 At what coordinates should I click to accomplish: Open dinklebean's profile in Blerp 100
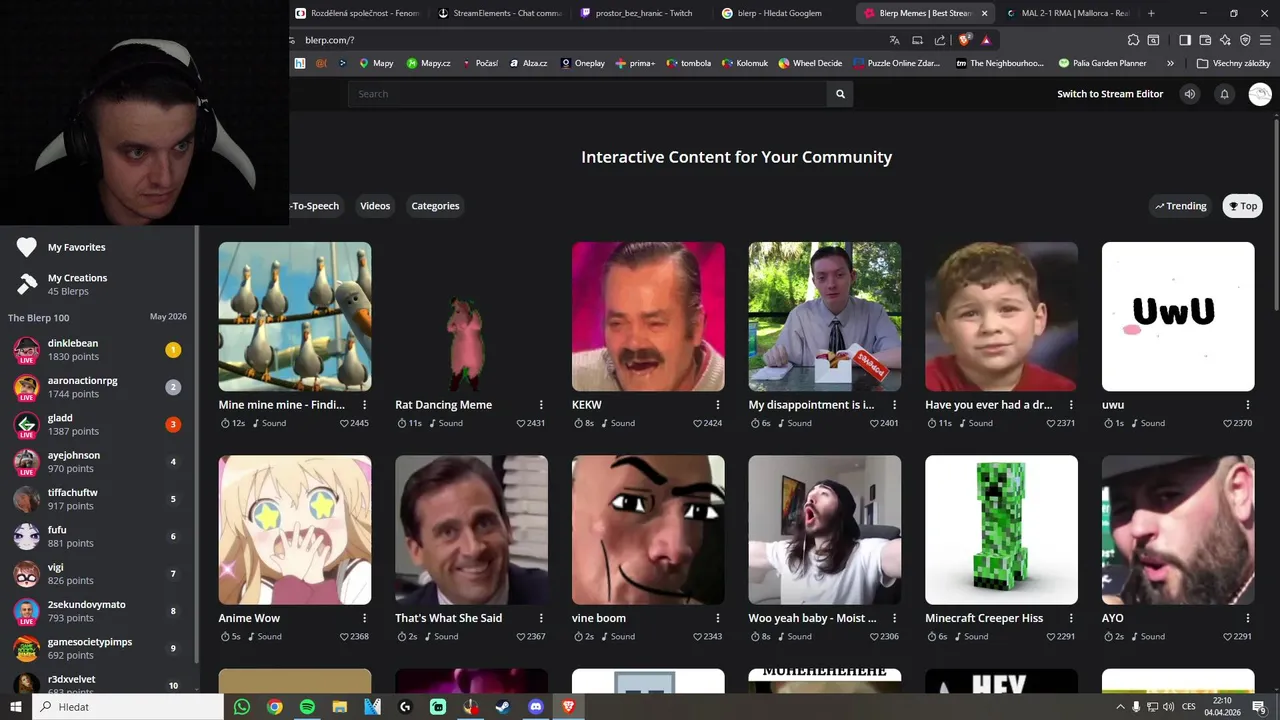[x=97, y=350]
